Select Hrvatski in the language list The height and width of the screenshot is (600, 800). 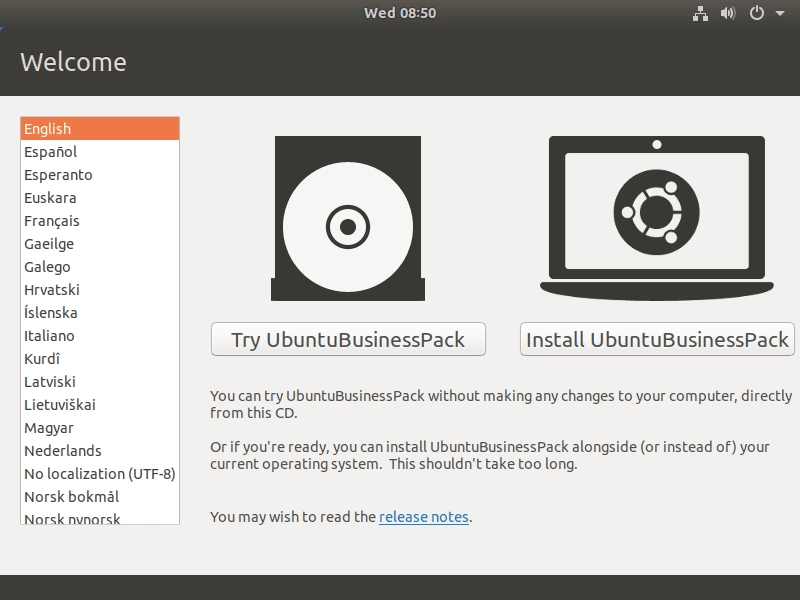(100, 289)
